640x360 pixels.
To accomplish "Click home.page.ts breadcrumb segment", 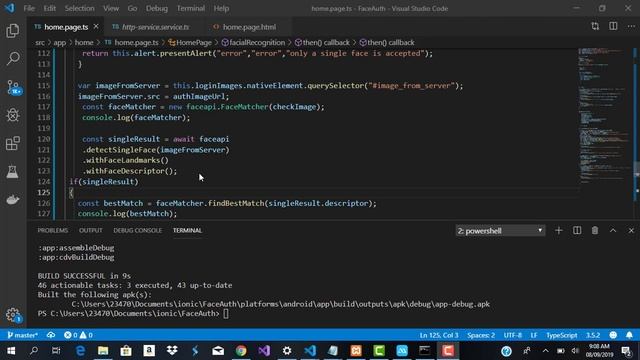I will click(131, 42).
